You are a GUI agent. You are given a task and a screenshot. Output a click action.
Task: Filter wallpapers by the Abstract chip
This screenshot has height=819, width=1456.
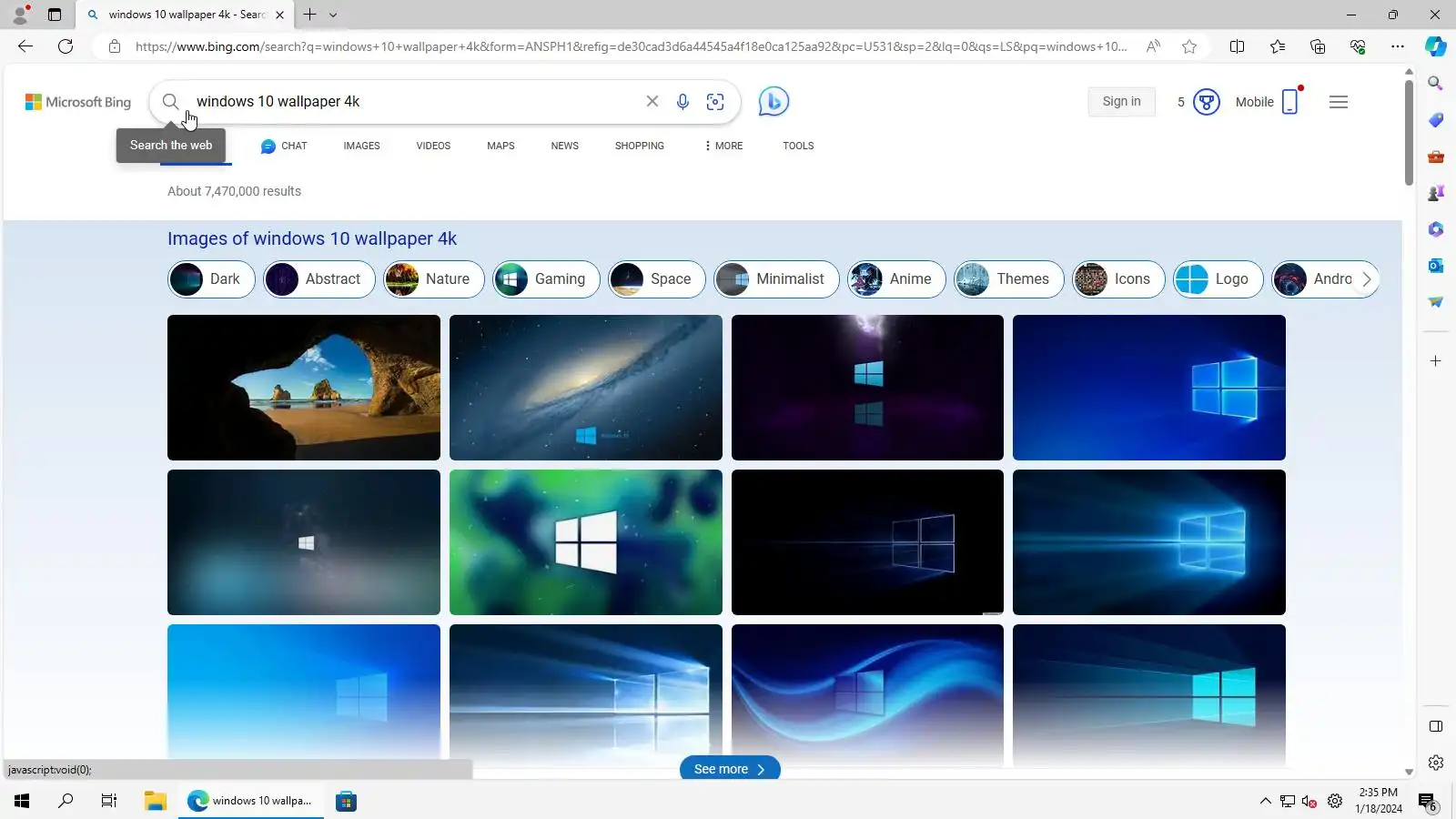click(x=318, y=279)
